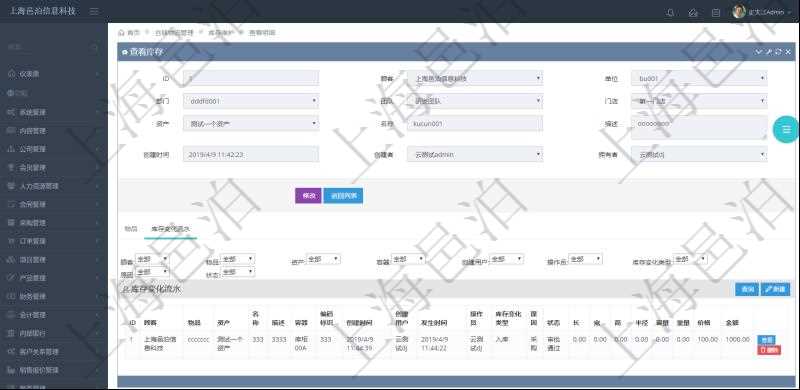
Task: Click the purple 修改 button
Action: tap(308, 196)
